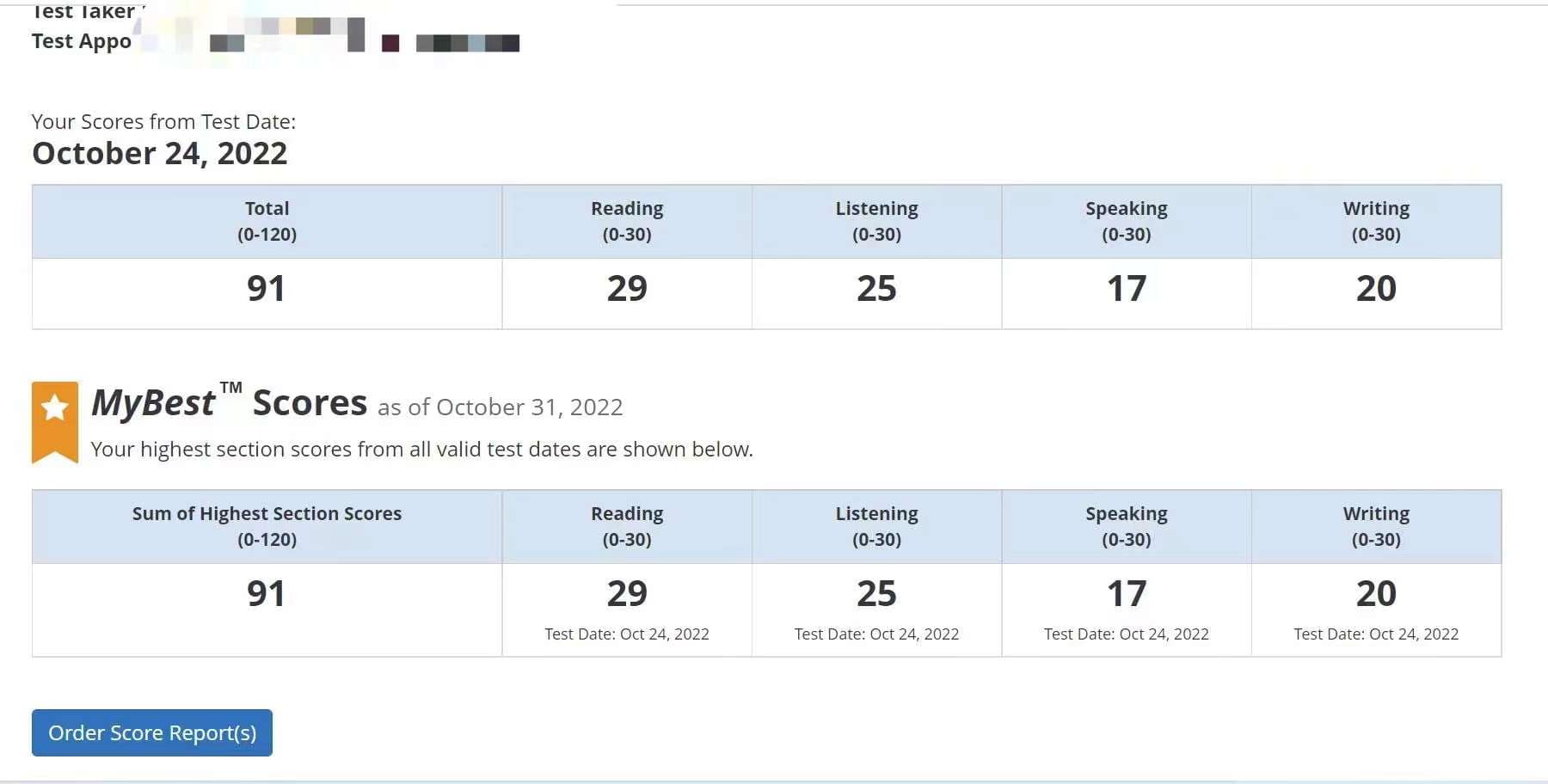Viewport: 1548px width, 784px height.
Task: Click the Writing header in the MyBest table
Action: [1376, 526]
